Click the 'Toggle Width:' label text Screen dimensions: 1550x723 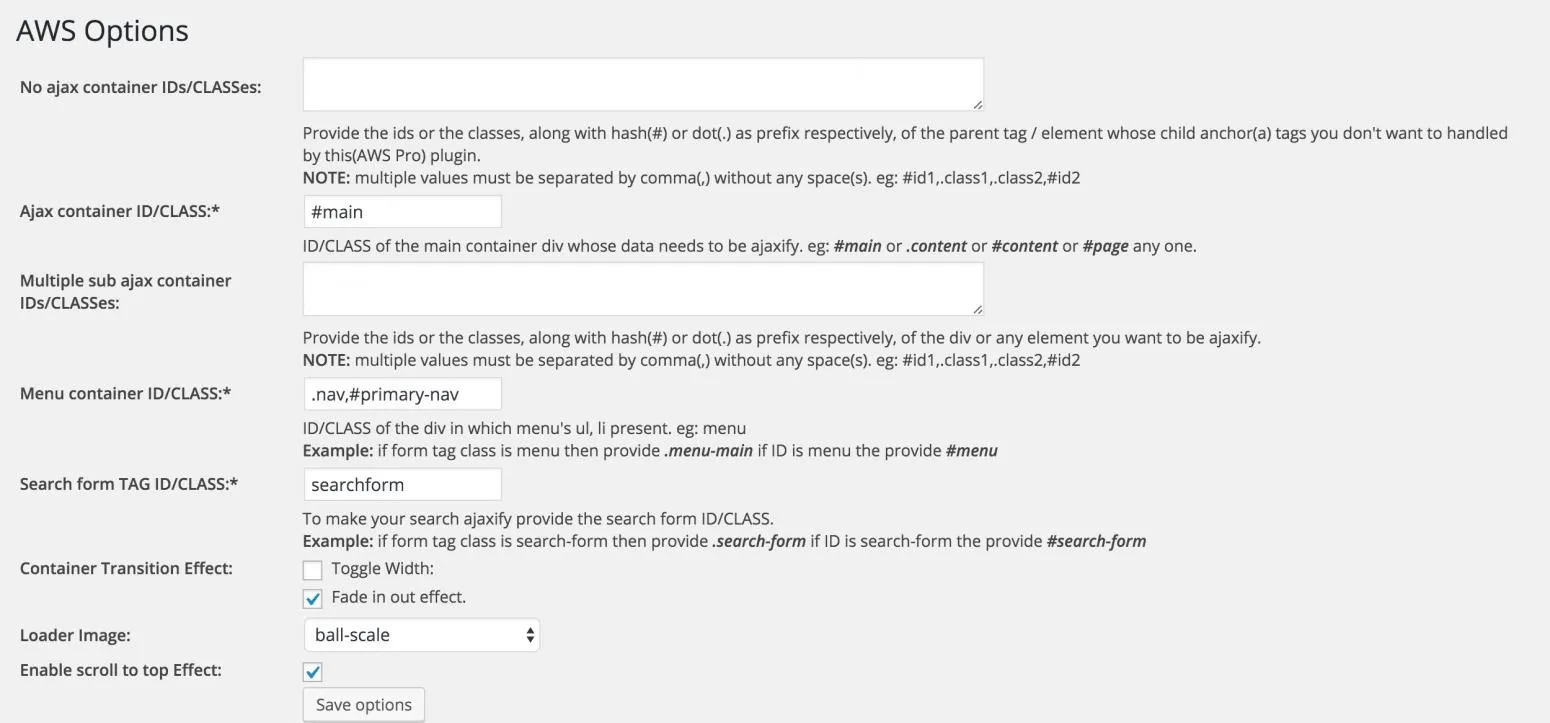click(x=383, y=569)
